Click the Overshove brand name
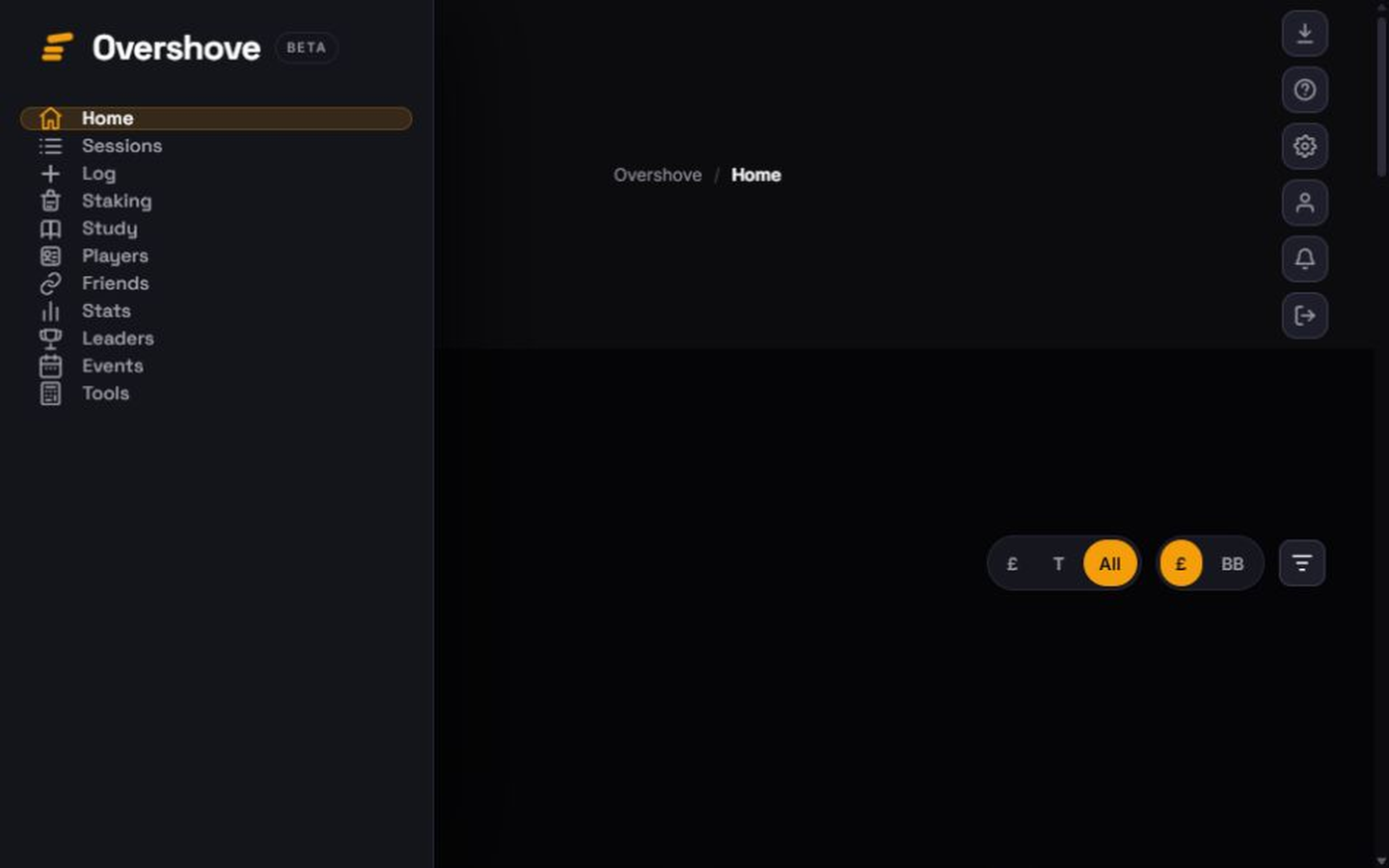The image size is (1389, 868). [177, 47]
